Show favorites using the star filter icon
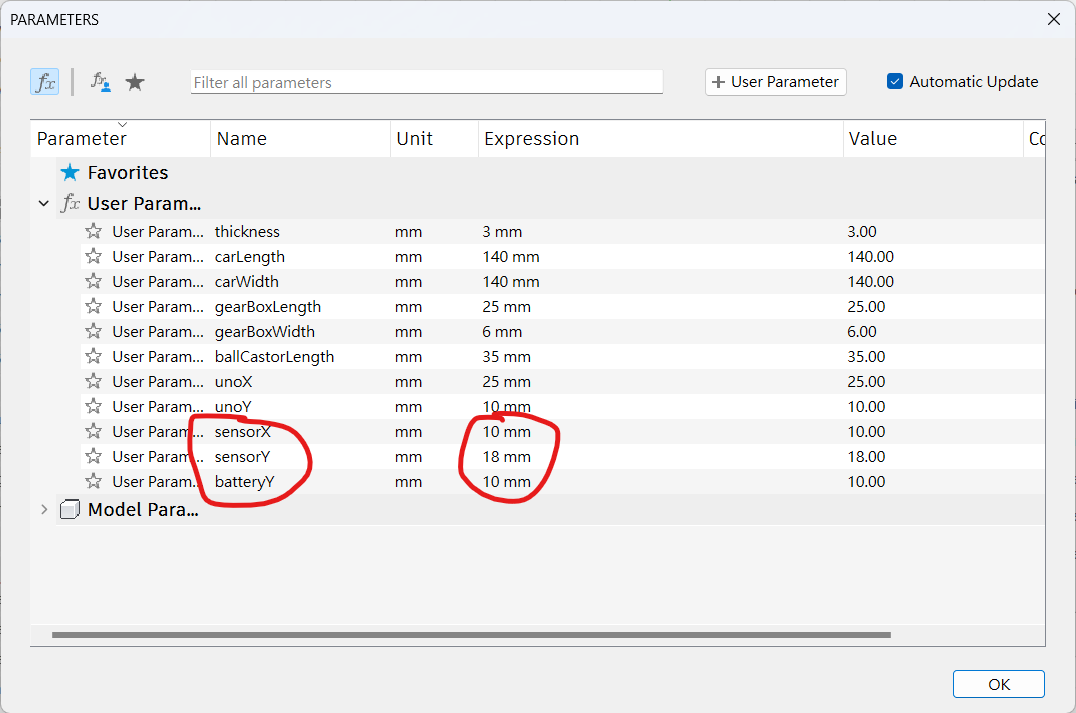1076x713 pixels. pos(135,82)
